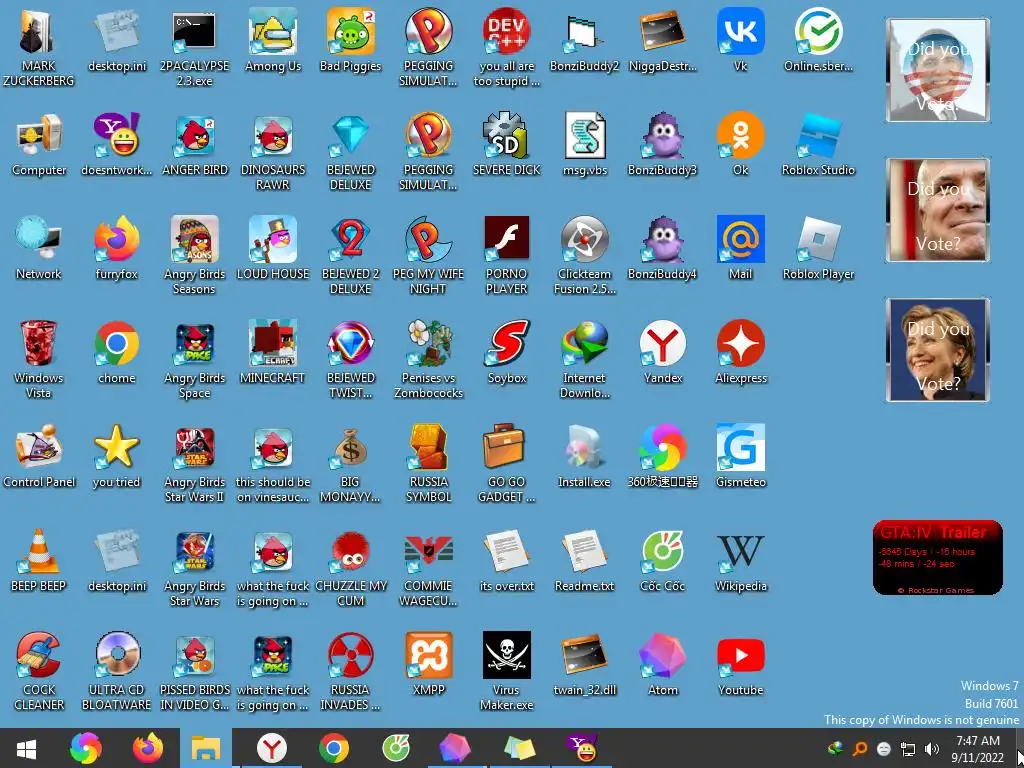Open the Cốc Cốc browser desktop shortcut
Viewport: 1024px width, 768px height.
(x=662, y=560)
